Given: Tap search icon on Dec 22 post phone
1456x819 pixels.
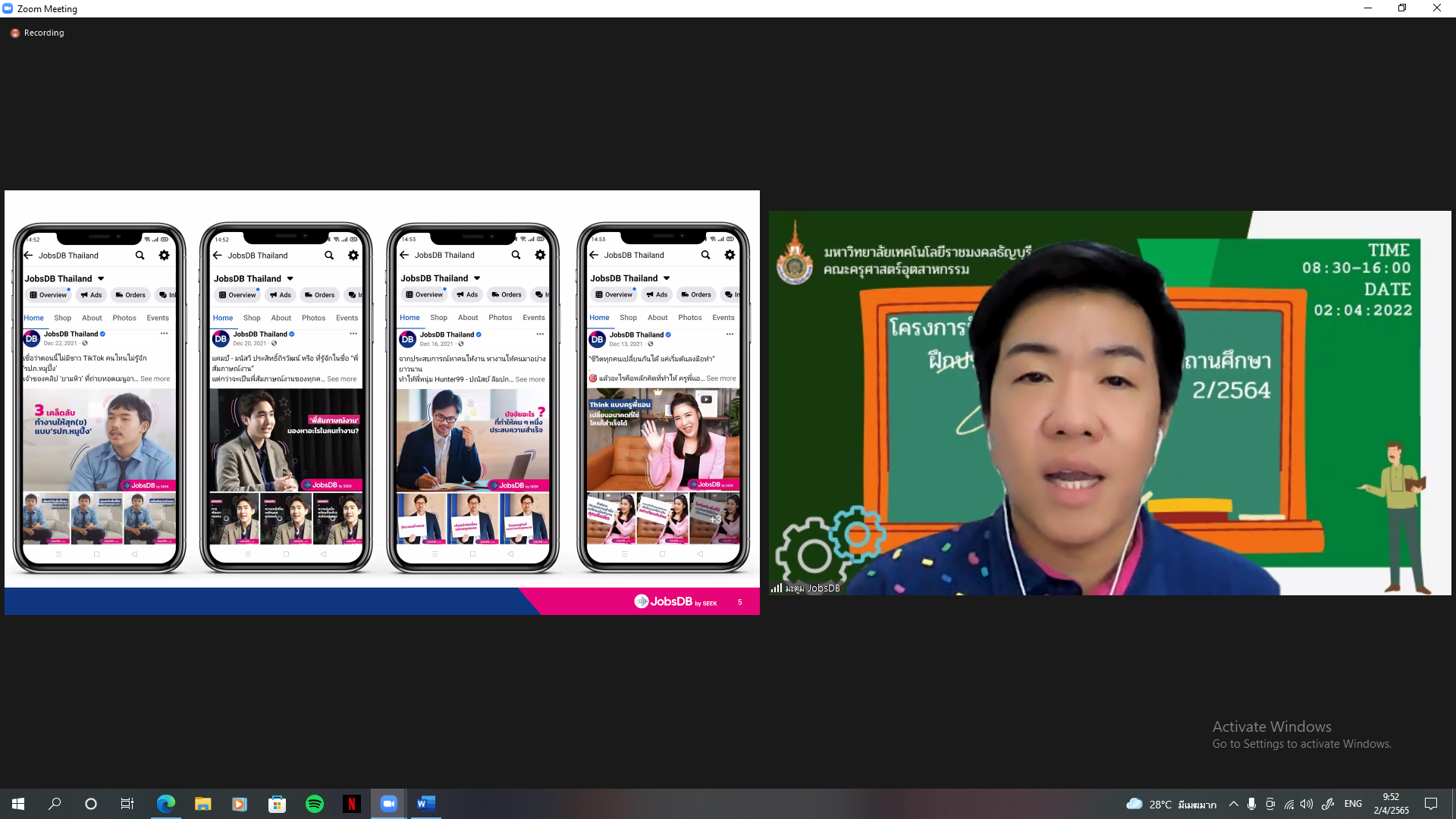Looking at the screenshot, I should coord(140,256).
